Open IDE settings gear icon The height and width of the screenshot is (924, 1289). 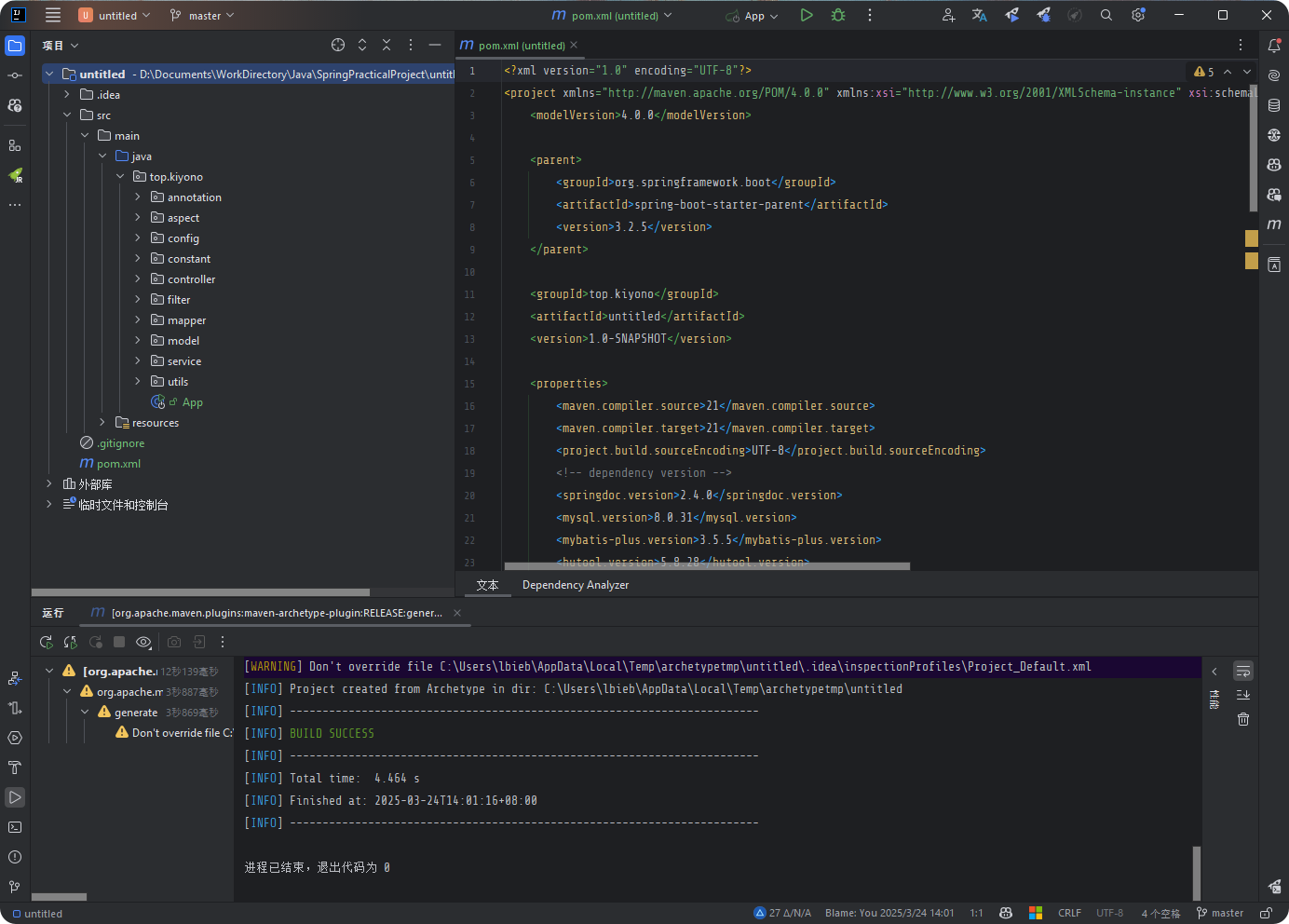click(x=1138, y=15)
